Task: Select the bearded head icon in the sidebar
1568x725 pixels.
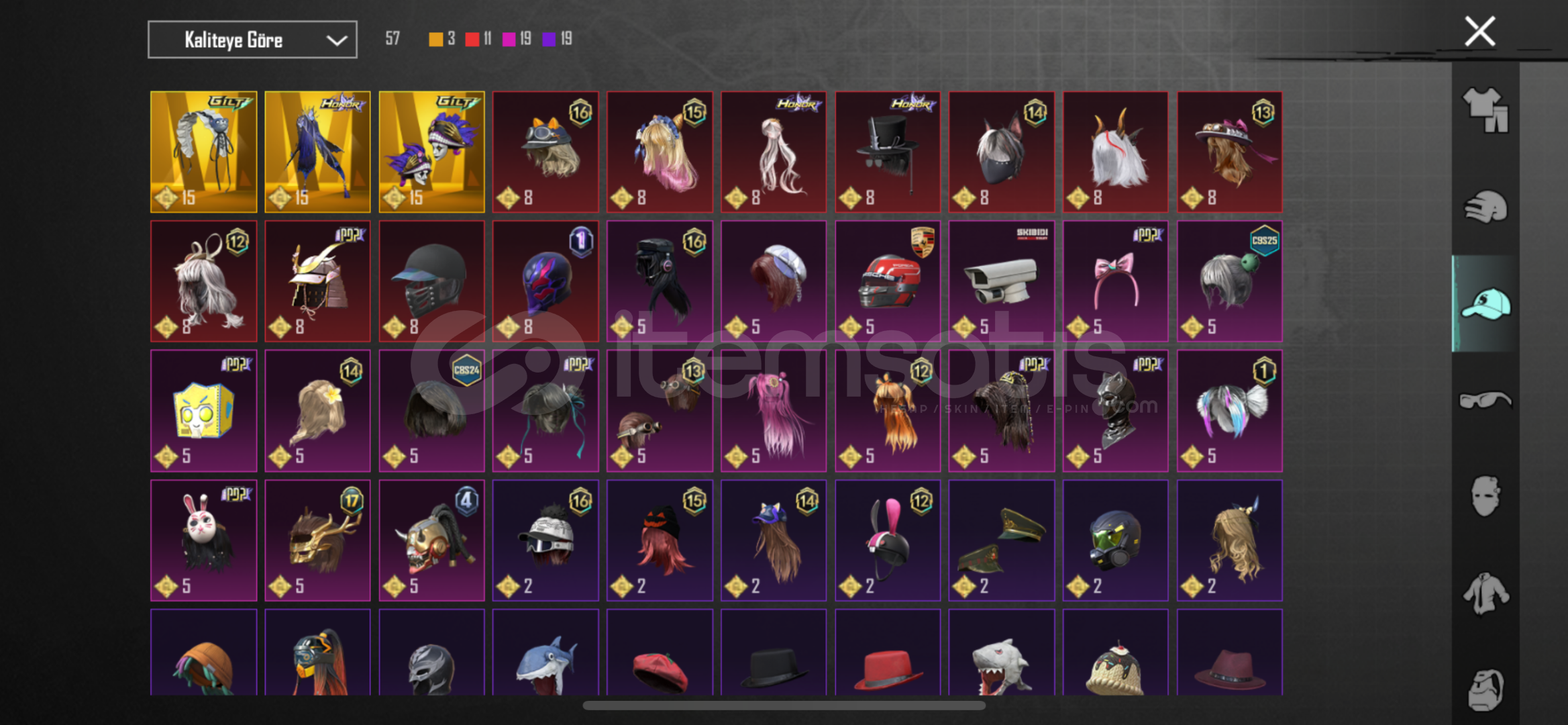Action: point(1485,689)
